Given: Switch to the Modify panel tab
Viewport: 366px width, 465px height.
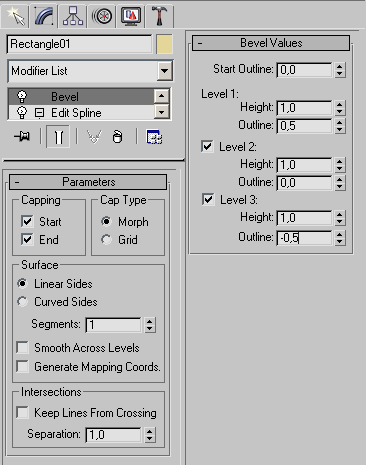Looking at the screenshot, I should [x=44, y=15].
